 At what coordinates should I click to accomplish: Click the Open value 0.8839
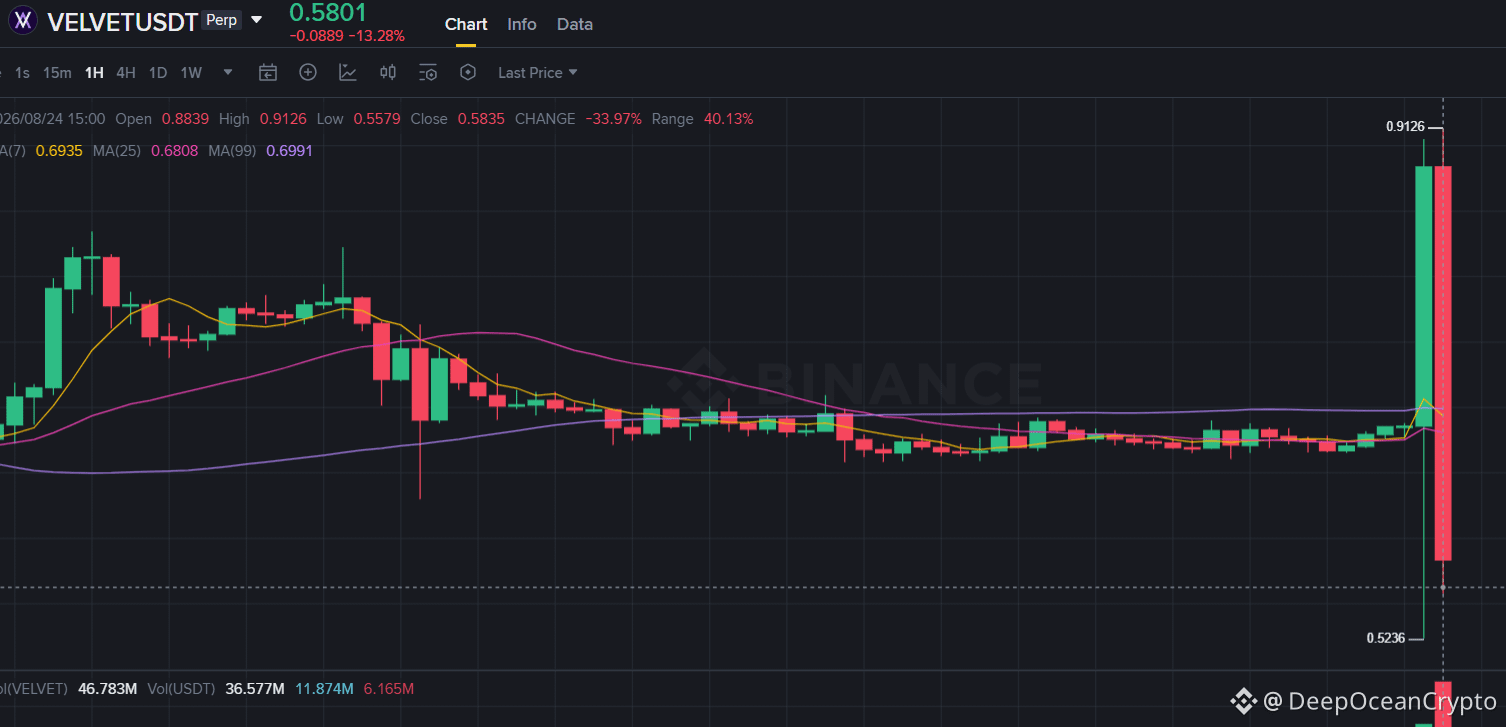185,119
